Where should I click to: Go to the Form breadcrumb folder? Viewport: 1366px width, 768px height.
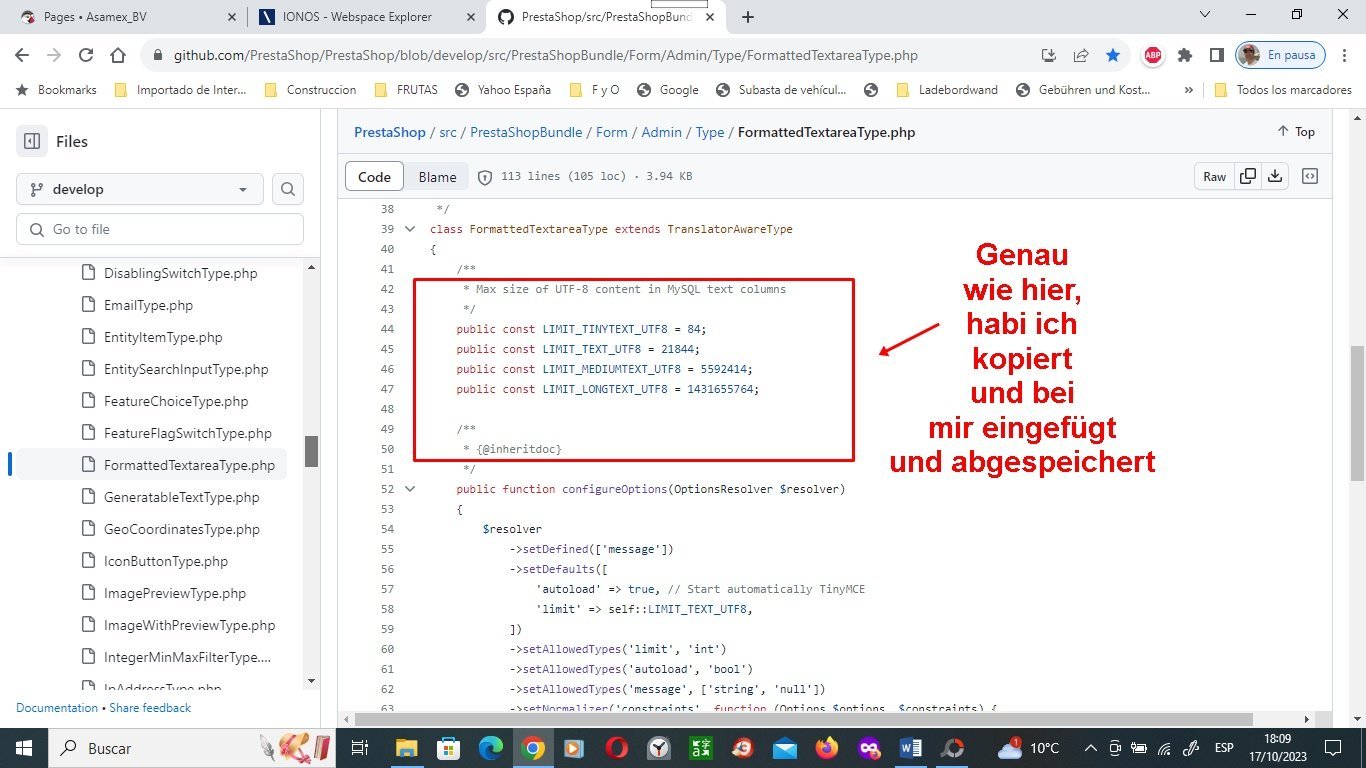point(612,132)
